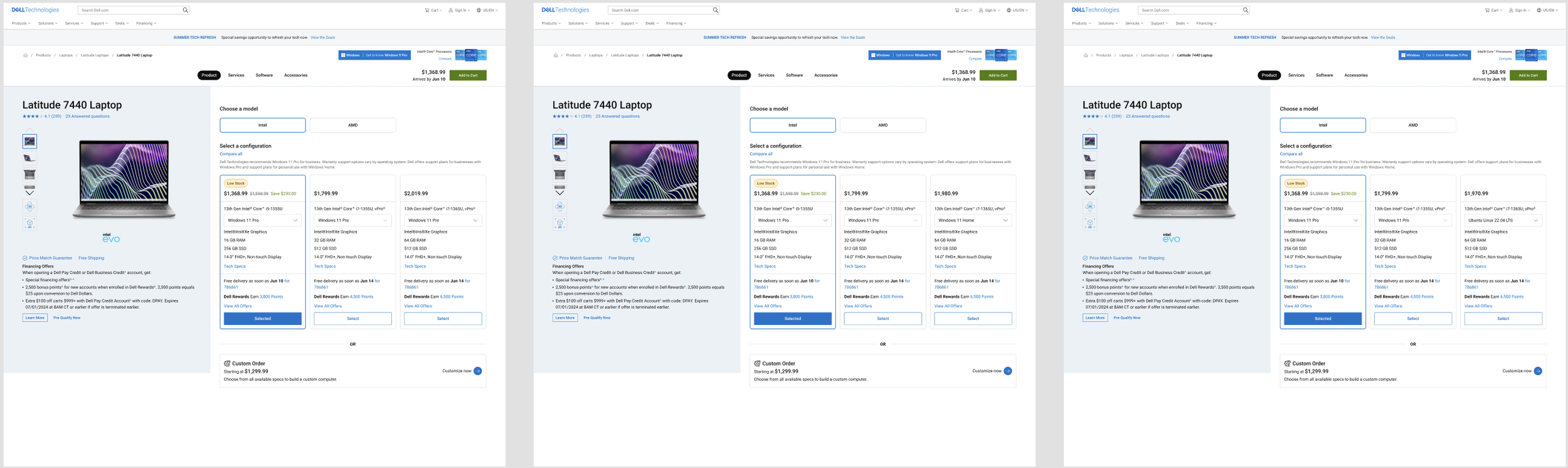Select the $2,019.99 configuration
The width and height of the screenshot is (1568, 468).
[x=443, y=319]
